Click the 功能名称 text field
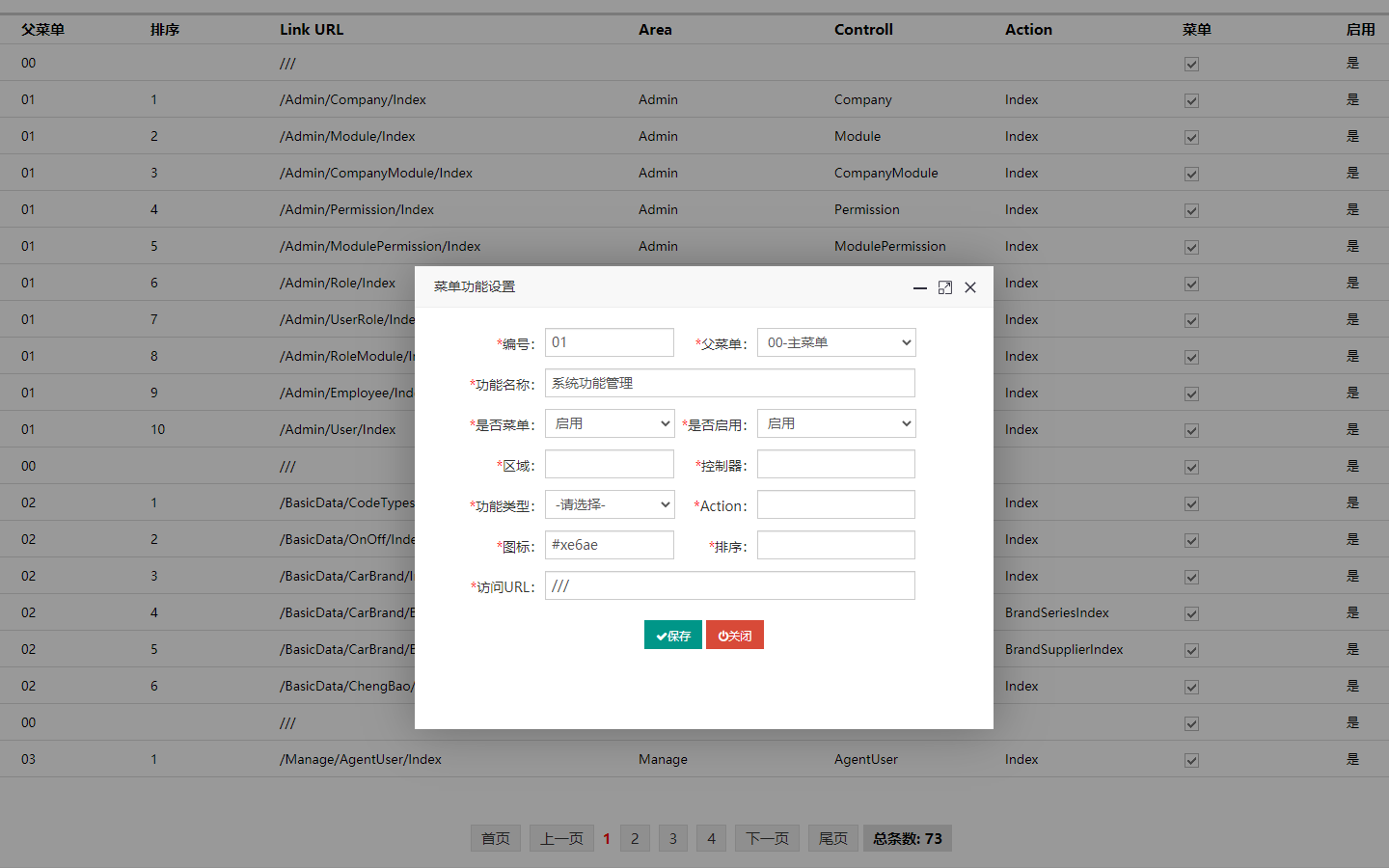Screen dimensions: 1389x868 [x=729, y=383]
